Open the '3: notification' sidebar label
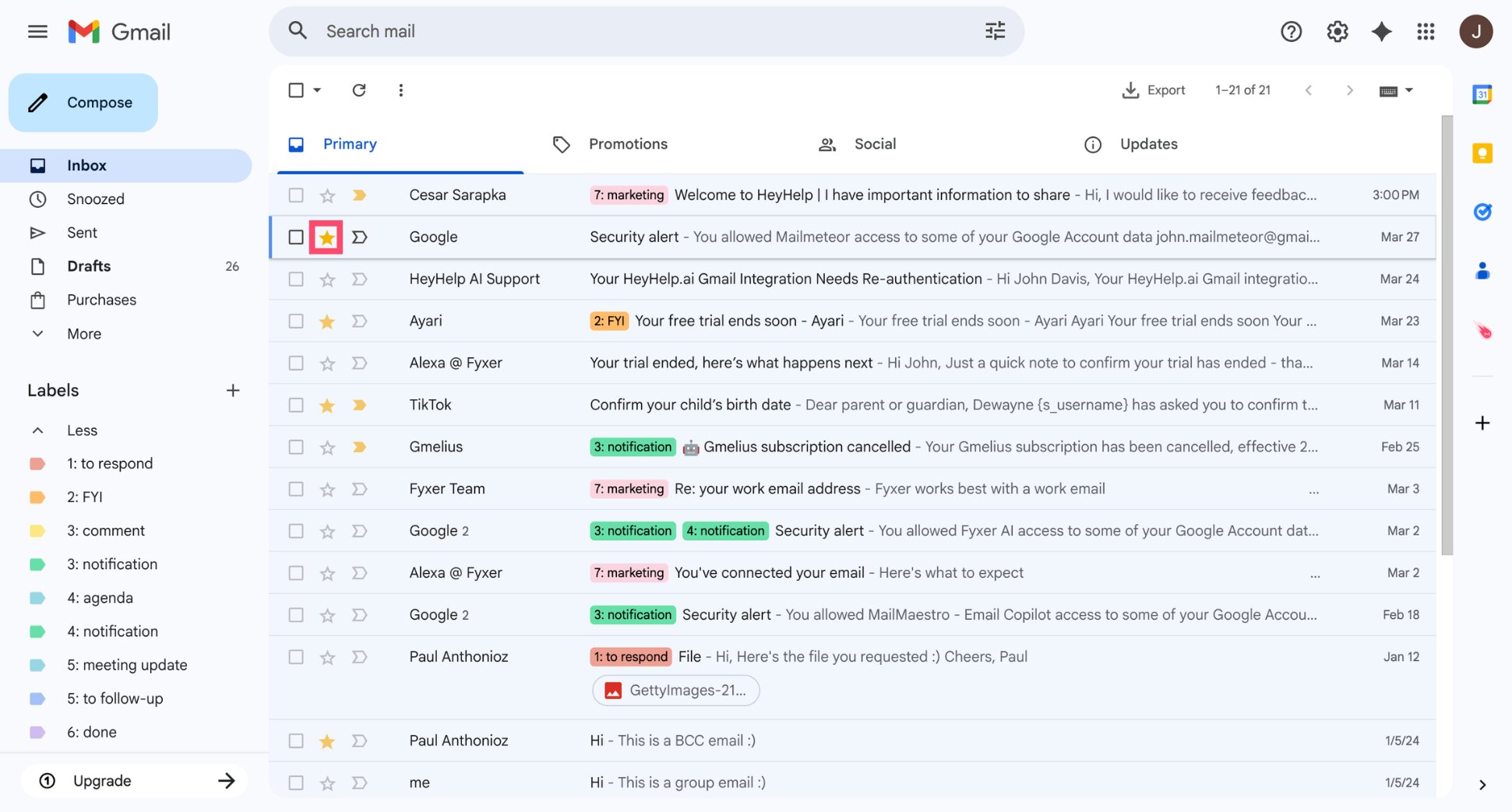 pos(112,564)
